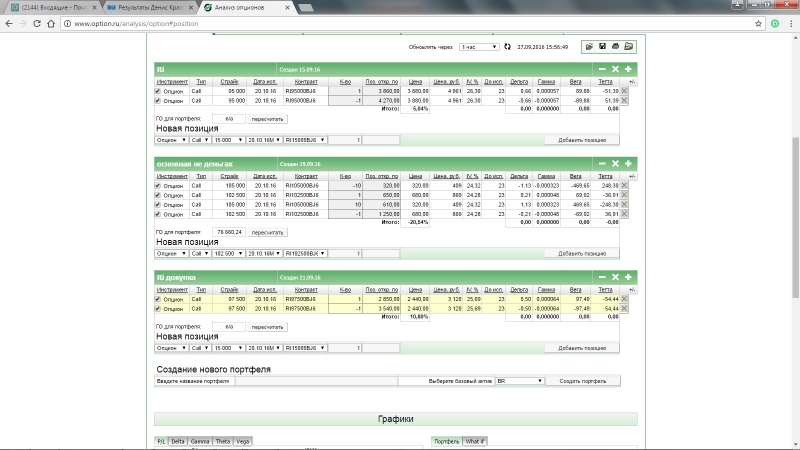Open Call type dropdown in Ri new position
The height and width of the screenshot is (450, 800).
click(x=200, y=140)
